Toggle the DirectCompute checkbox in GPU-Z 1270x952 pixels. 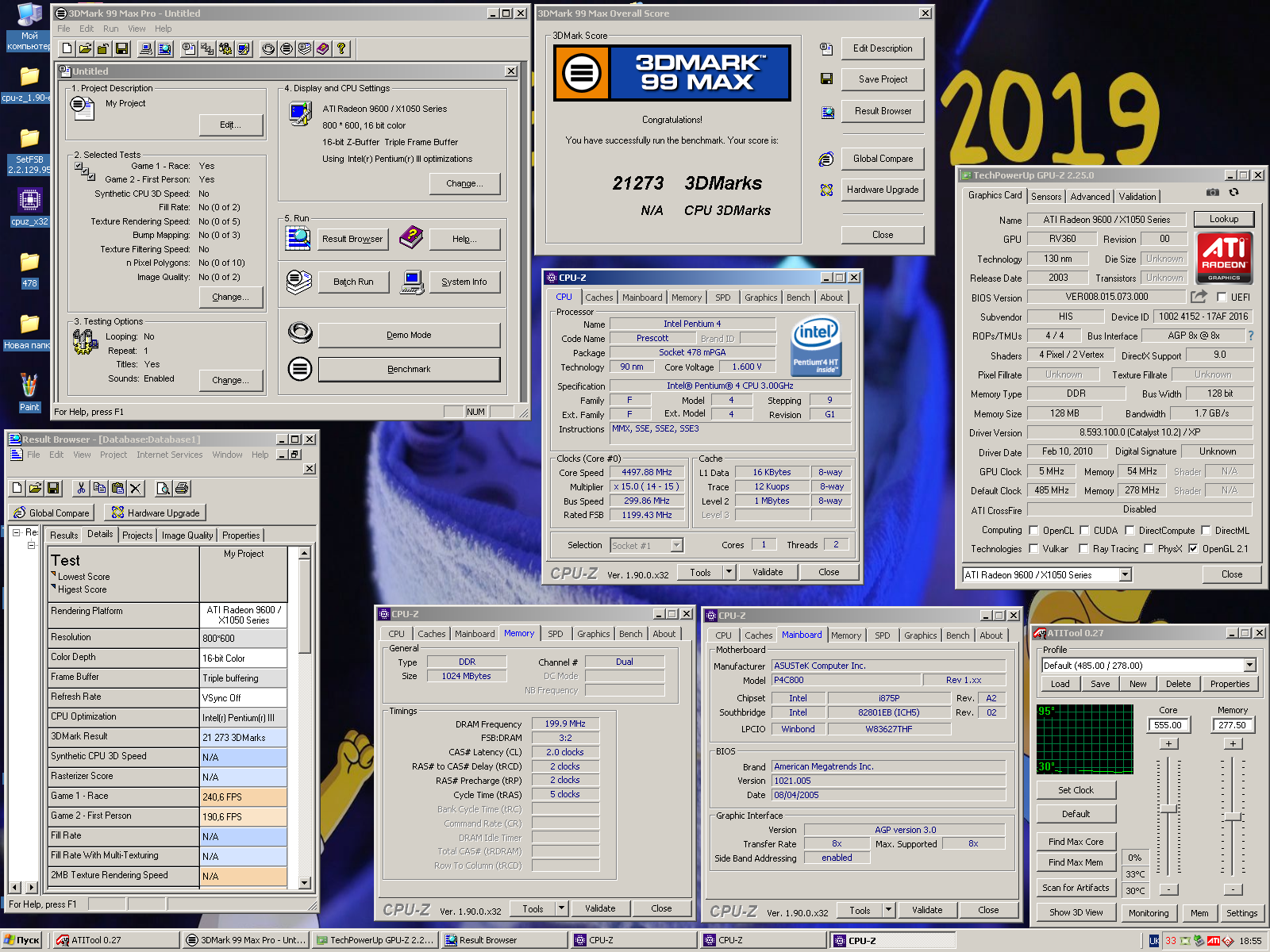pos(1130,530)
